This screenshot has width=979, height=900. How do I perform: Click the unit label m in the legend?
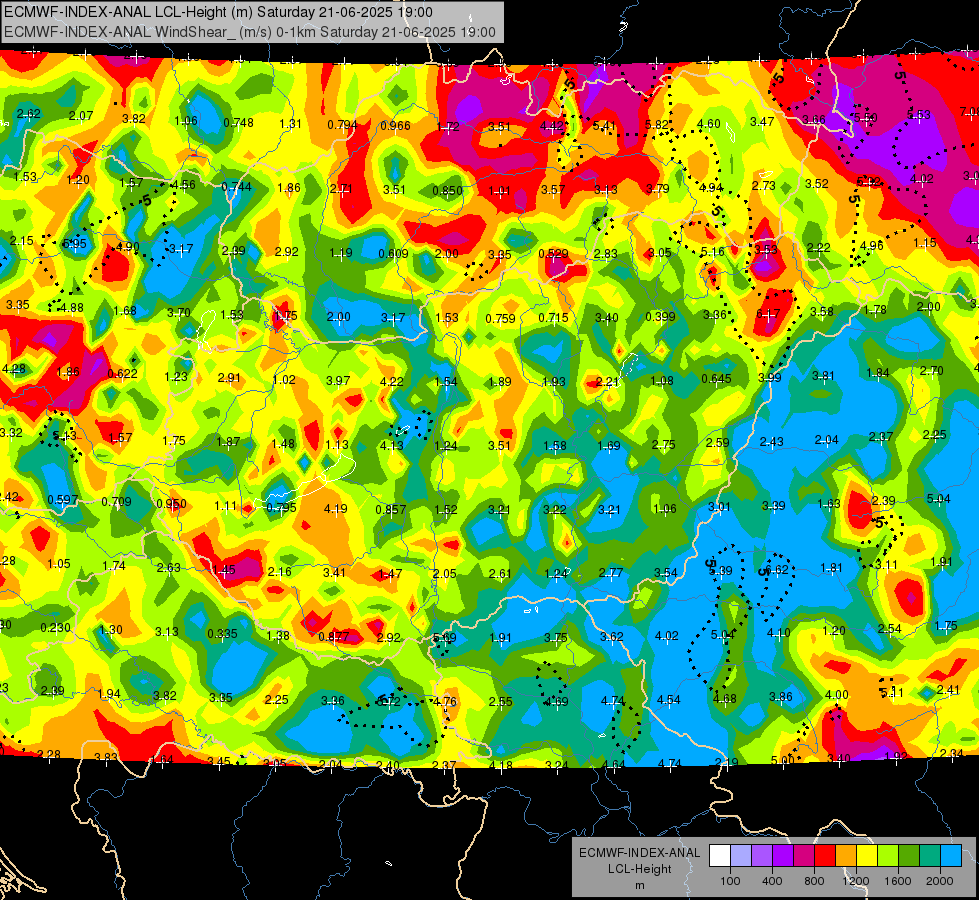coord(640,886)
